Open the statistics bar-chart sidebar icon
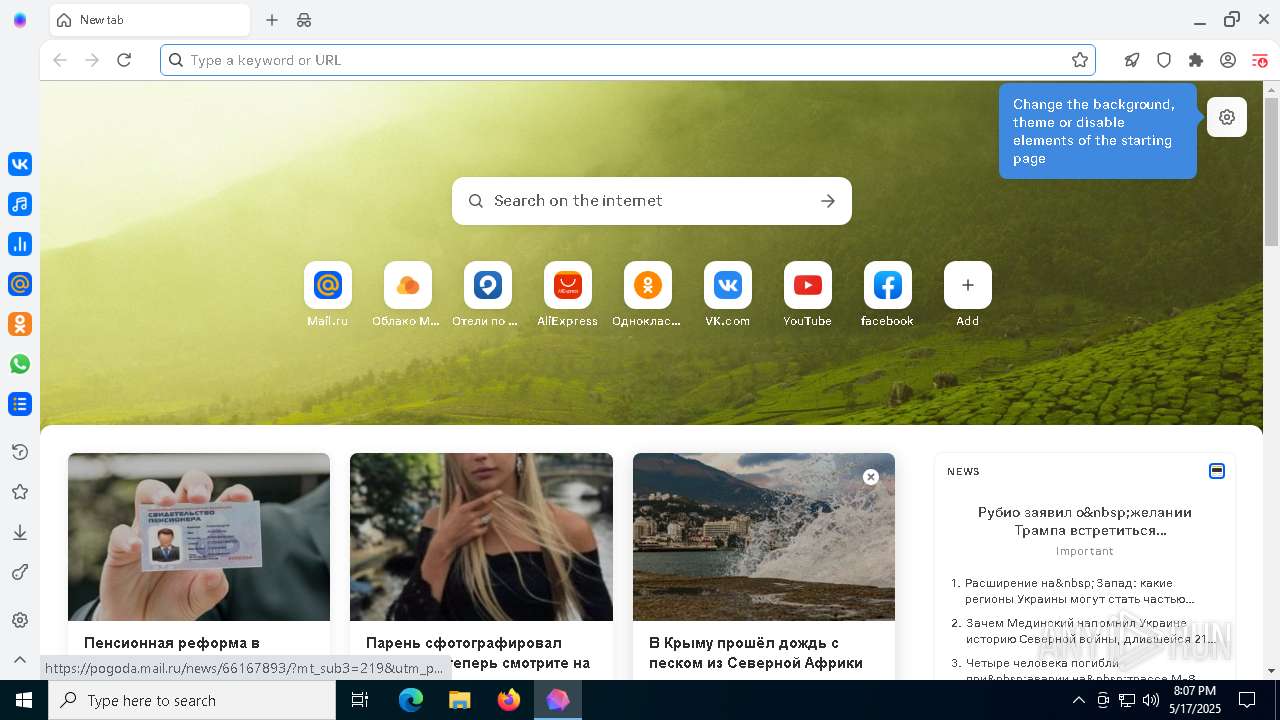1280x720 pixels. [x=20, y=244]
